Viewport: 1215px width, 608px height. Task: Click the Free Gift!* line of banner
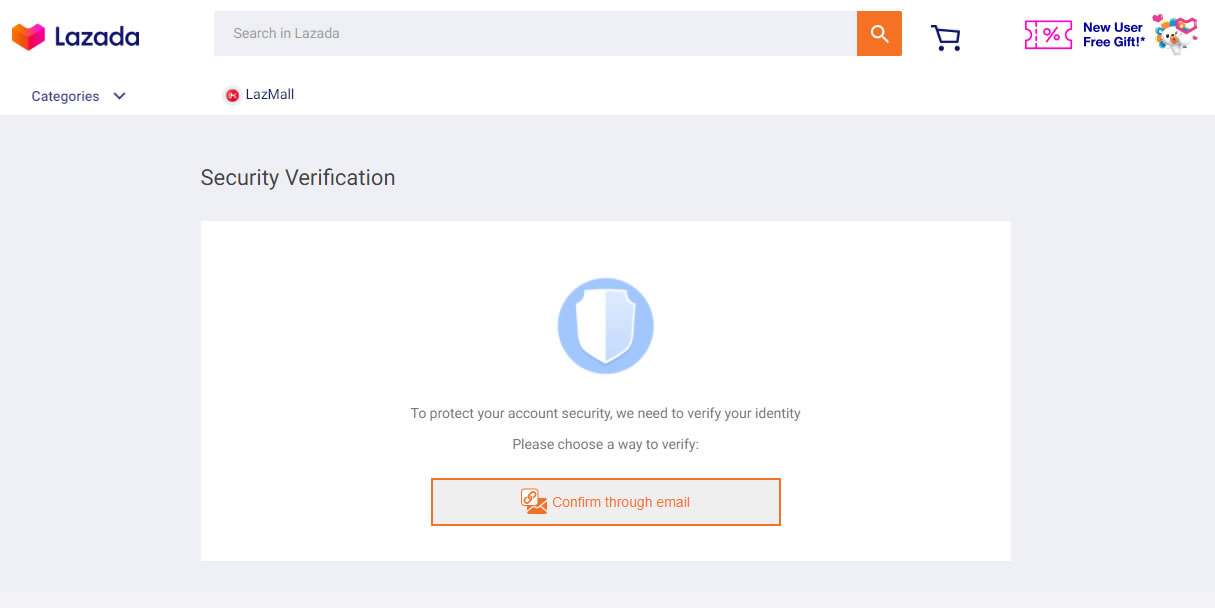click(x=1114, y=42)
